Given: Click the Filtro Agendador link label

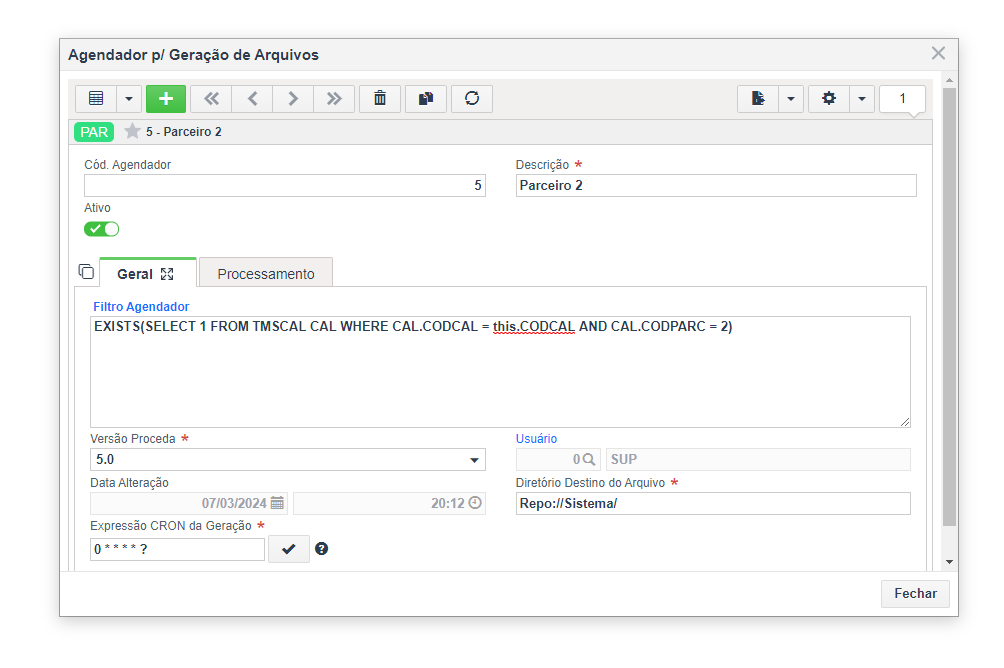Looking at the screenshot, I should click(x=141, y=307).
